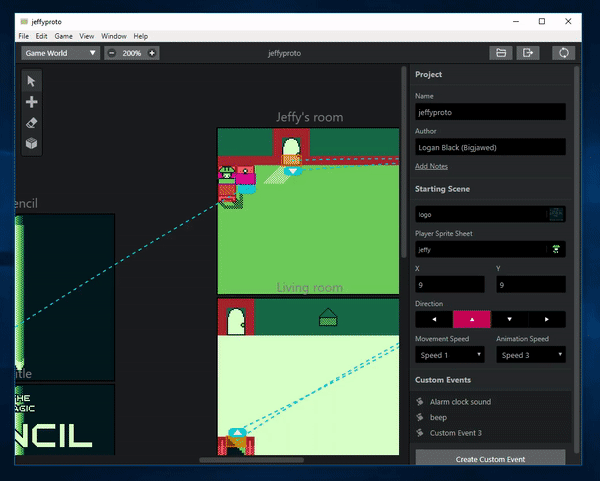Select the hanging lamp in Living room
600x481 pixels.
point(328,317)
